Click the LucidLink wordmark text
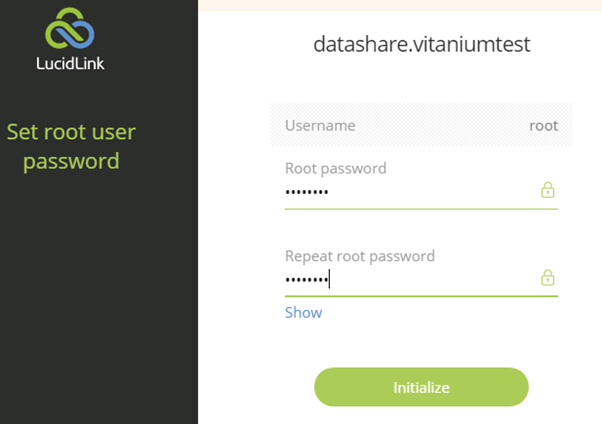Image resolution: width=602 pixels, height=424 pixels. (x=70, y=64)
